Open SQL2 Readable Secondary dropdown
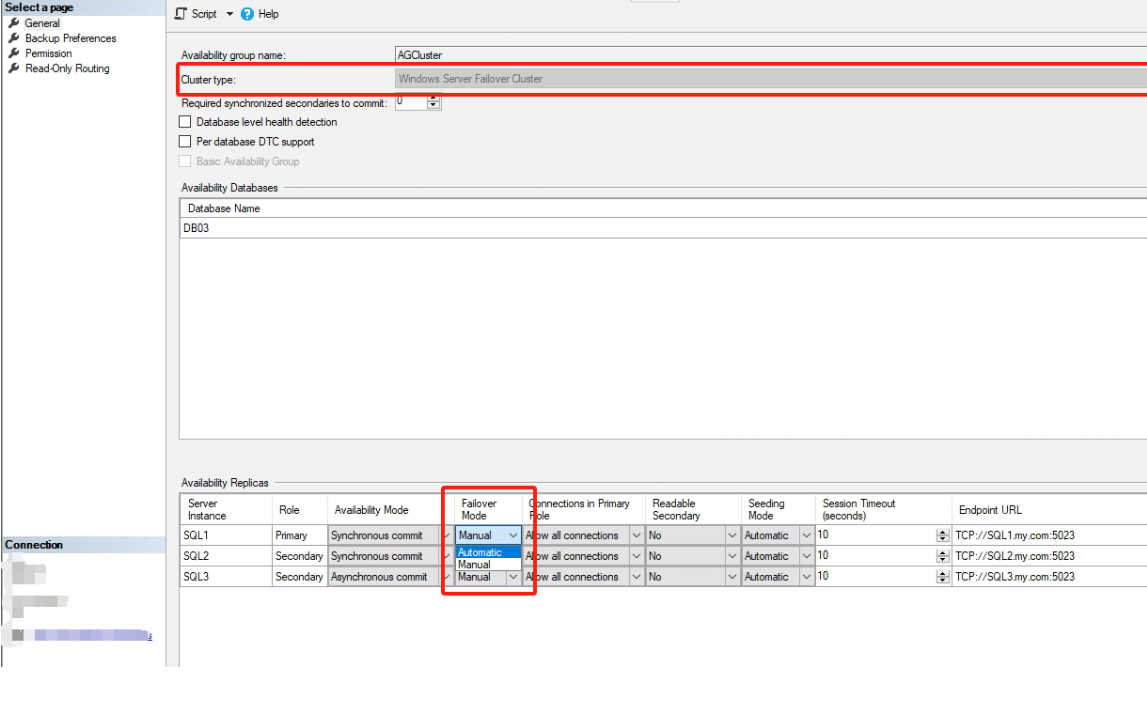This screenshot has height=707, width=1147. pyautogui.click(x=732, y=556)
